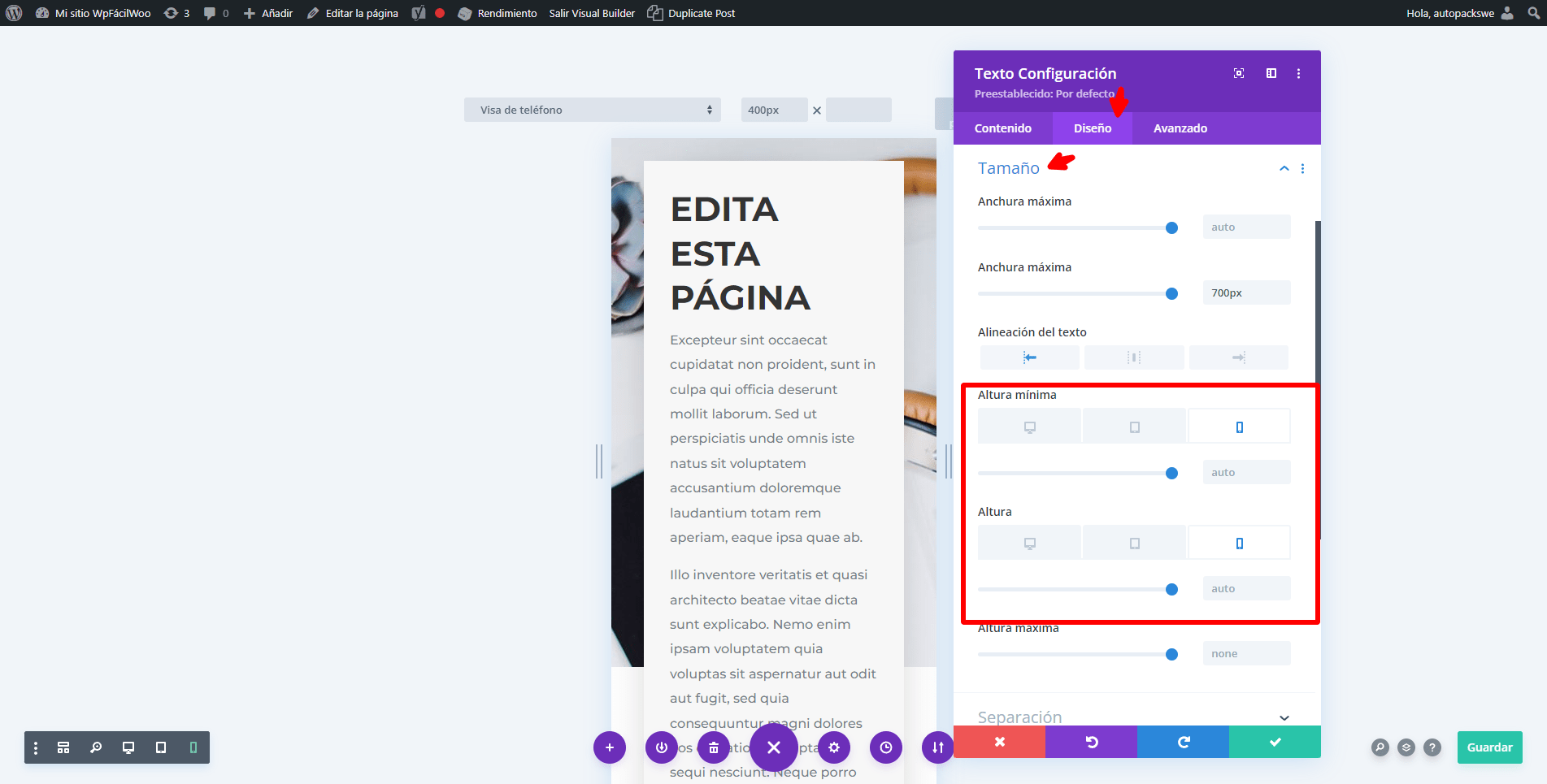The width and height of the screenshot is (1547, 784).
Task: Switch to desktop view in bottom toolbar
Action: (128, 747)
